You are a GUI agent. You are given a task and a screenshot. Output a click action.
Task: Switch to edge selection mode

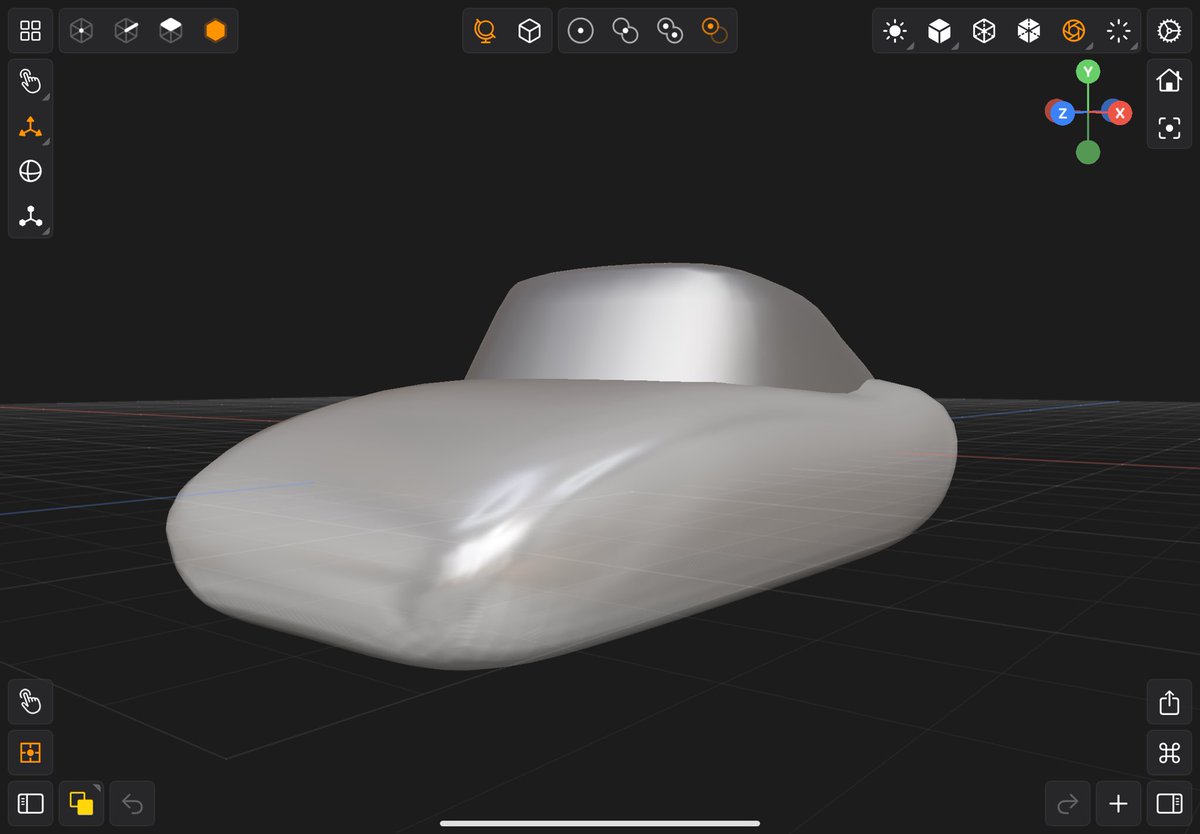tap(126, 31)
